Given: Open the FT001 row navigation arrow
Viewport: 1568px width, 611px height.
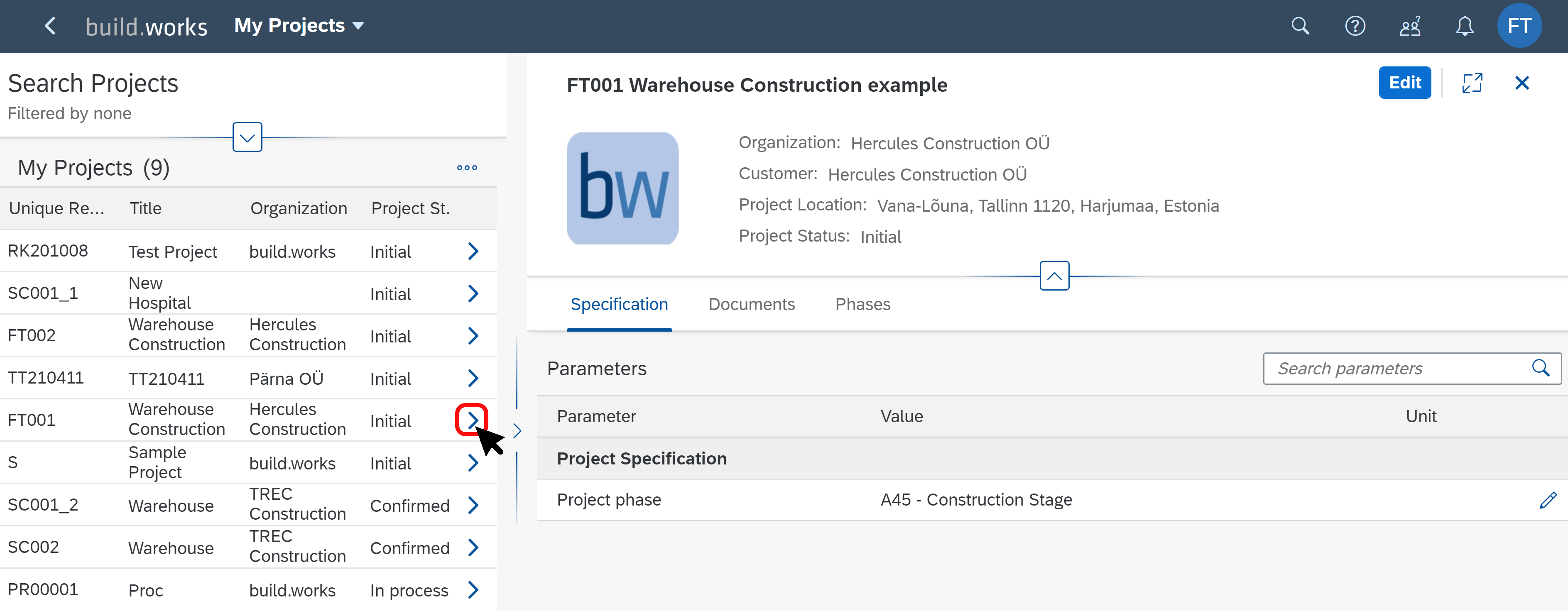Looking at the screenshot, I should (473, 420).
